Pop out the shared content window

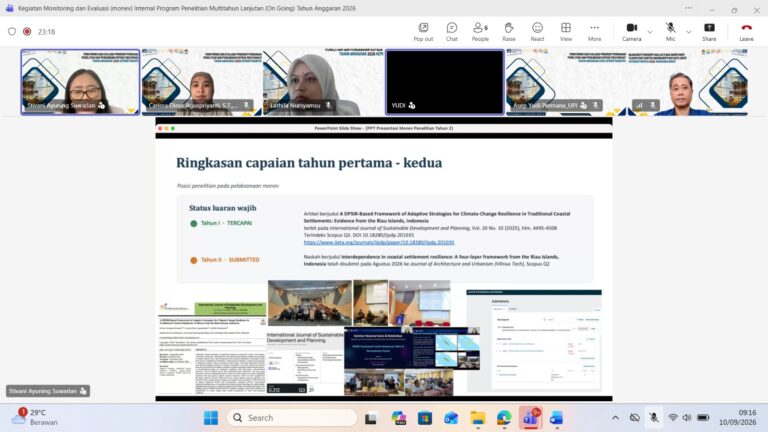pyautogui.click(x=423, y=32)
